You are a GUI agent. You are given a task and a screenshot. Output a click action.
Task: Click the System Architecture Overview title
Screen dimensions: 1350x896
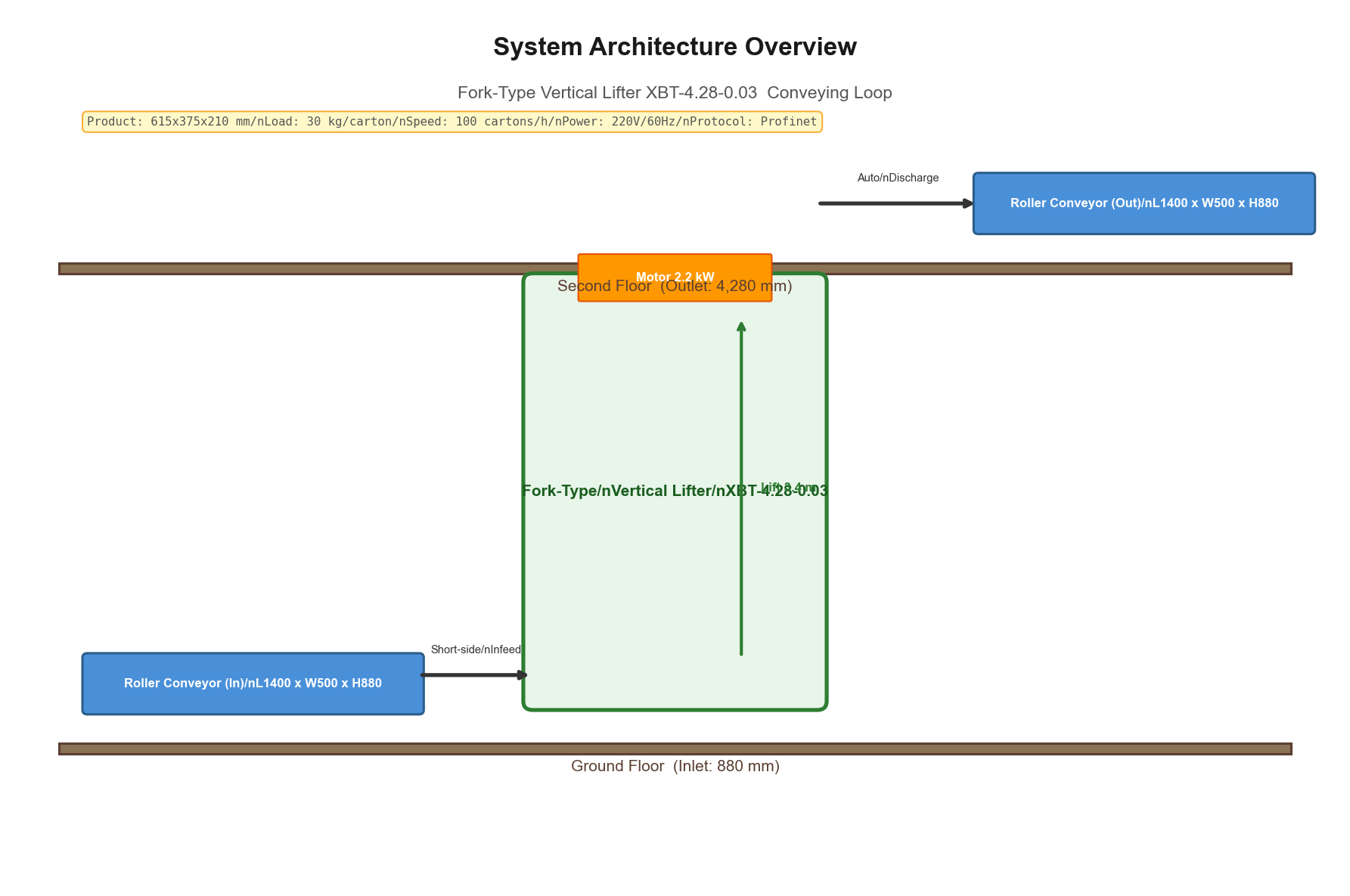pos(675,47)
